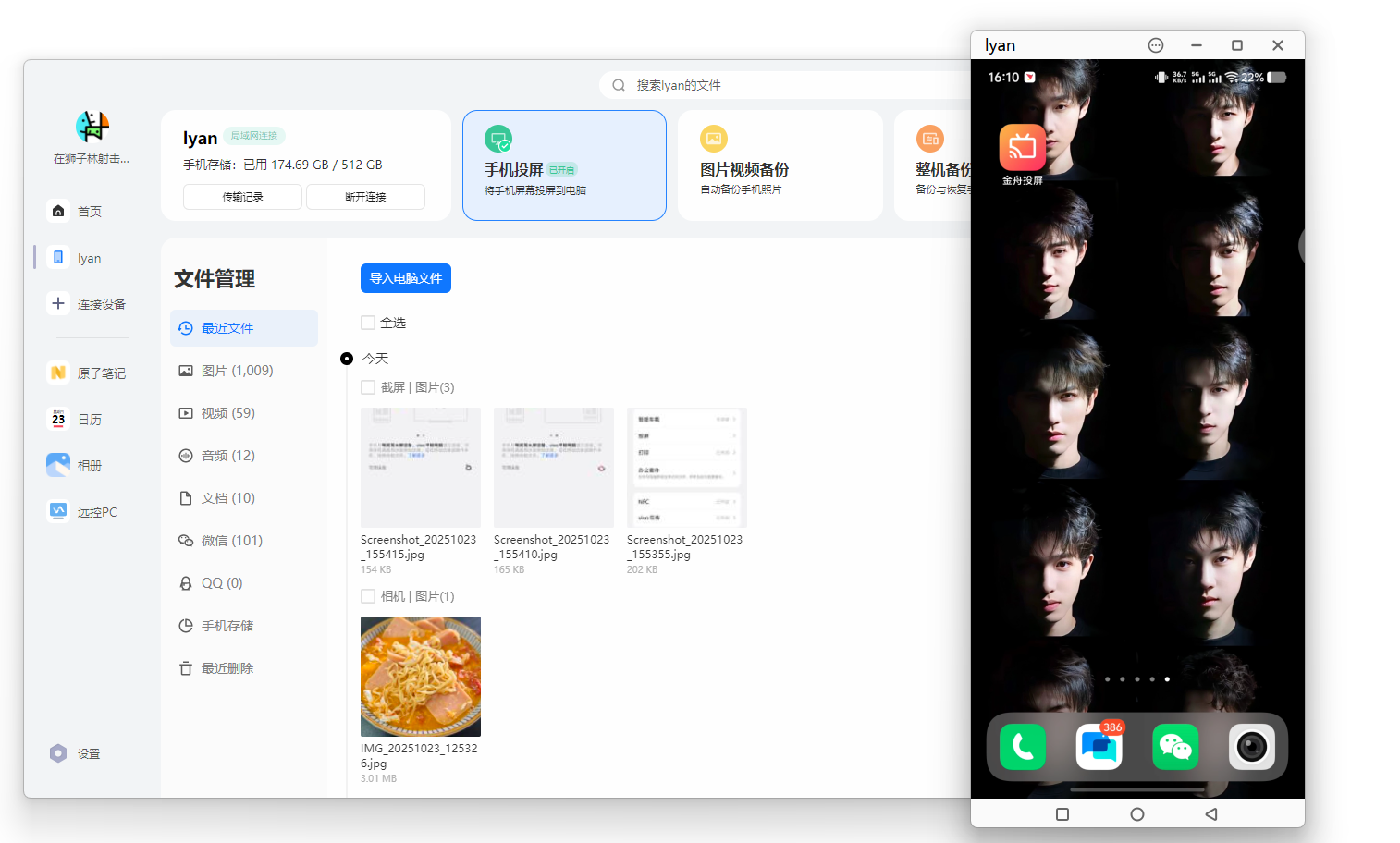Toggle the 今天 timeline radio marker

(x=347, y=359)
